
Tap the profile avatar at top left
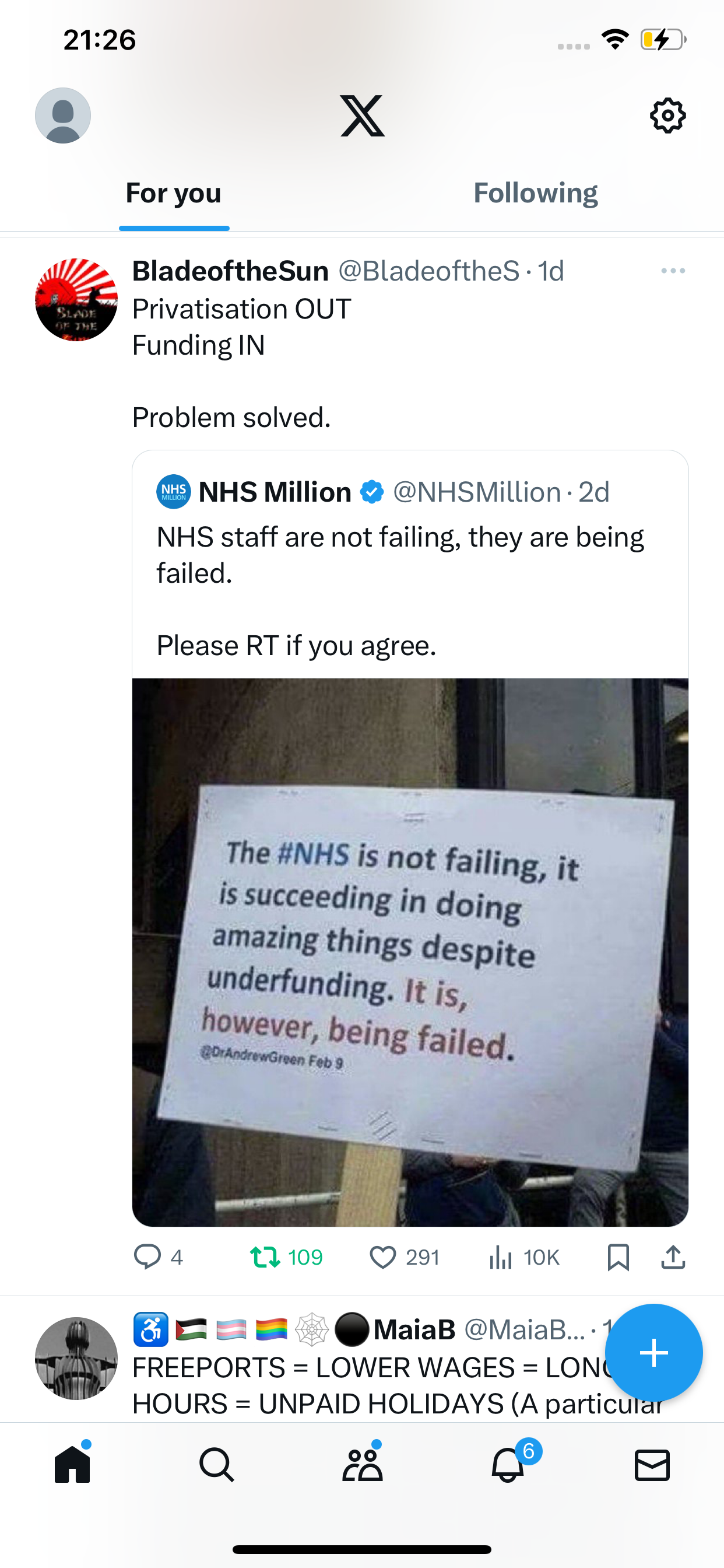[63, 116]
